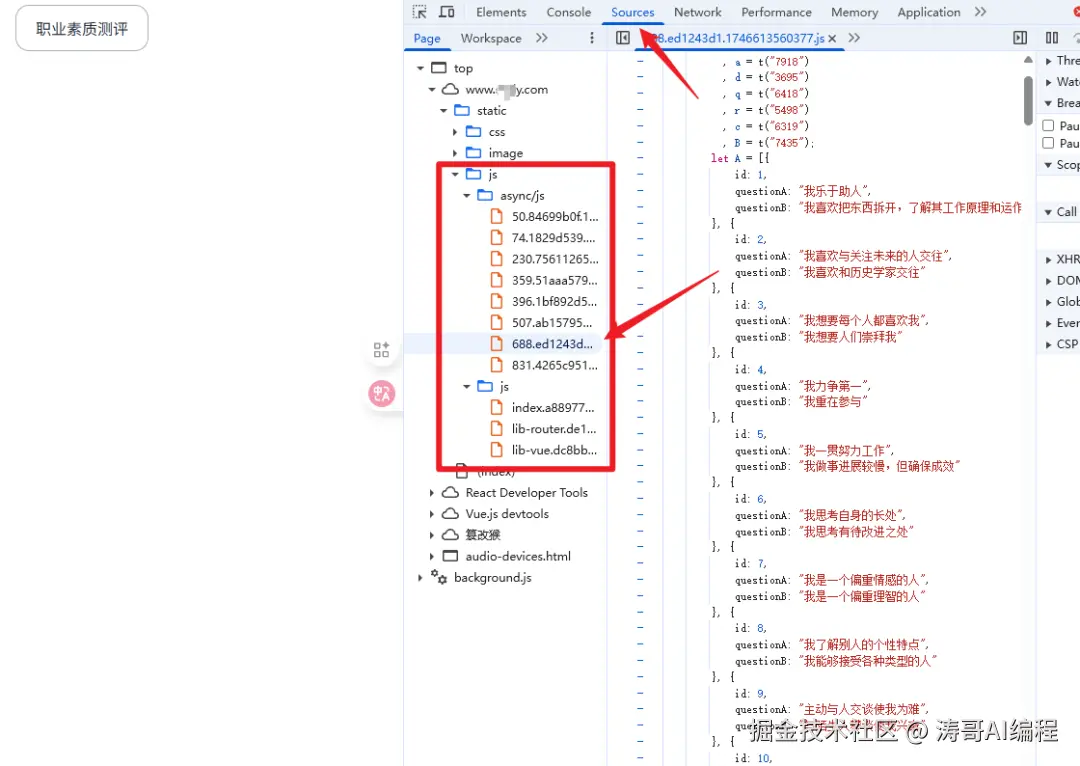Switch to the Console tab
Image resolution: width=1080 pixels, height=766 pixels.
(x=568, y=12)
